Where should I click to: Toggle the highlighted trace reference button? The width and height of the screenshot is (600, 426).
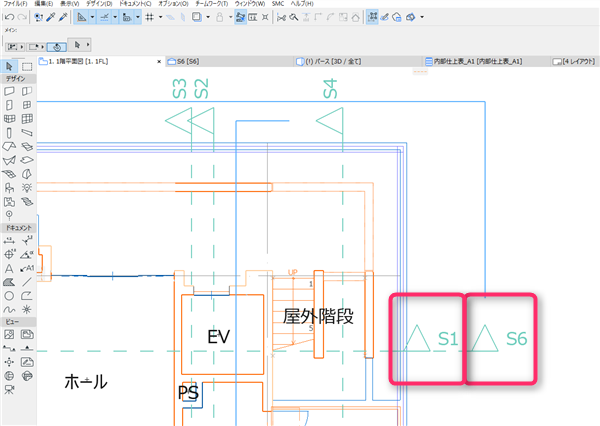tap(240, 17)
